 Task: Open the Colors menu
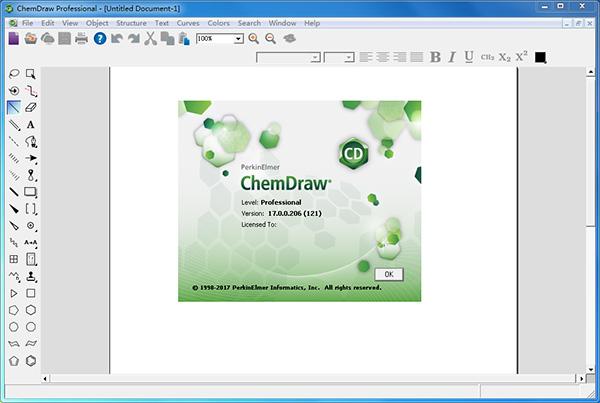coord(218,23)
